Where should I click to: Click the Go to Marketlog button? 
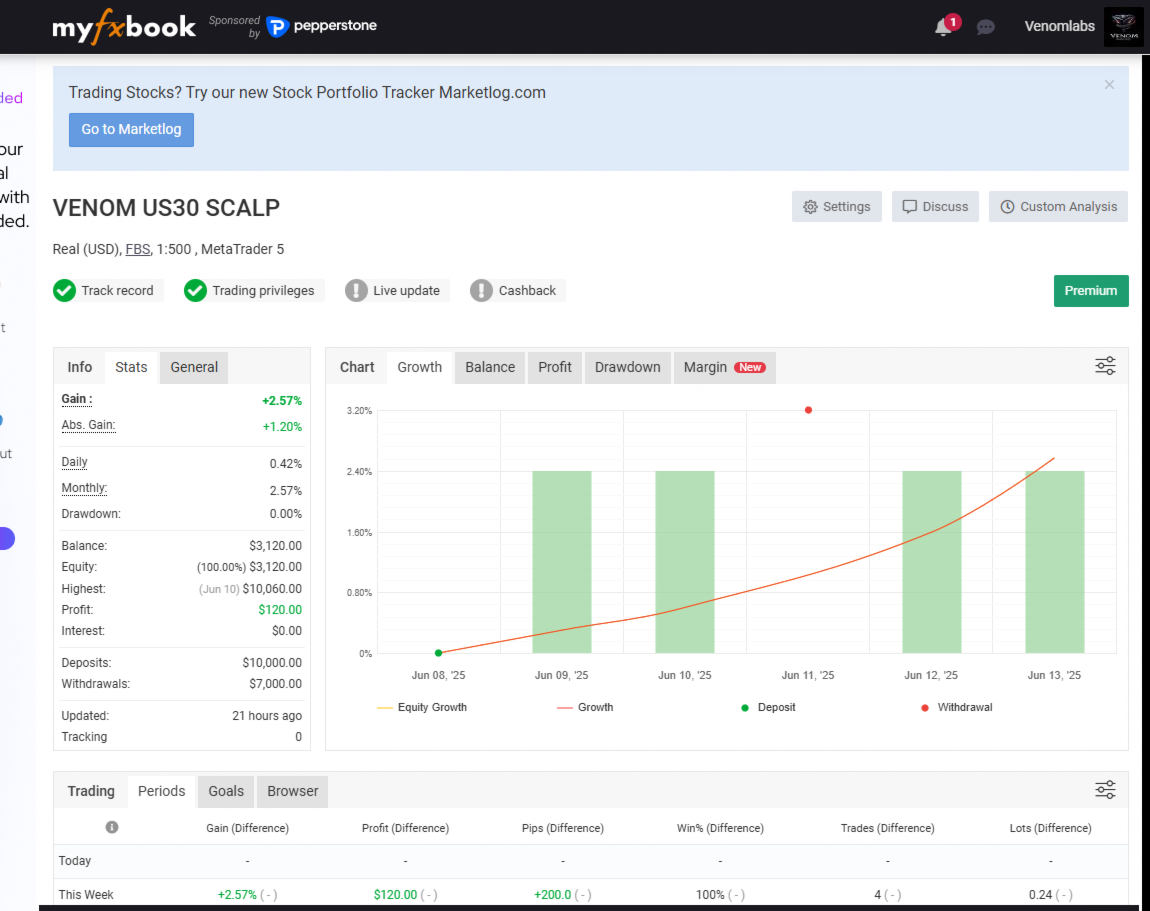pos(131,130)
